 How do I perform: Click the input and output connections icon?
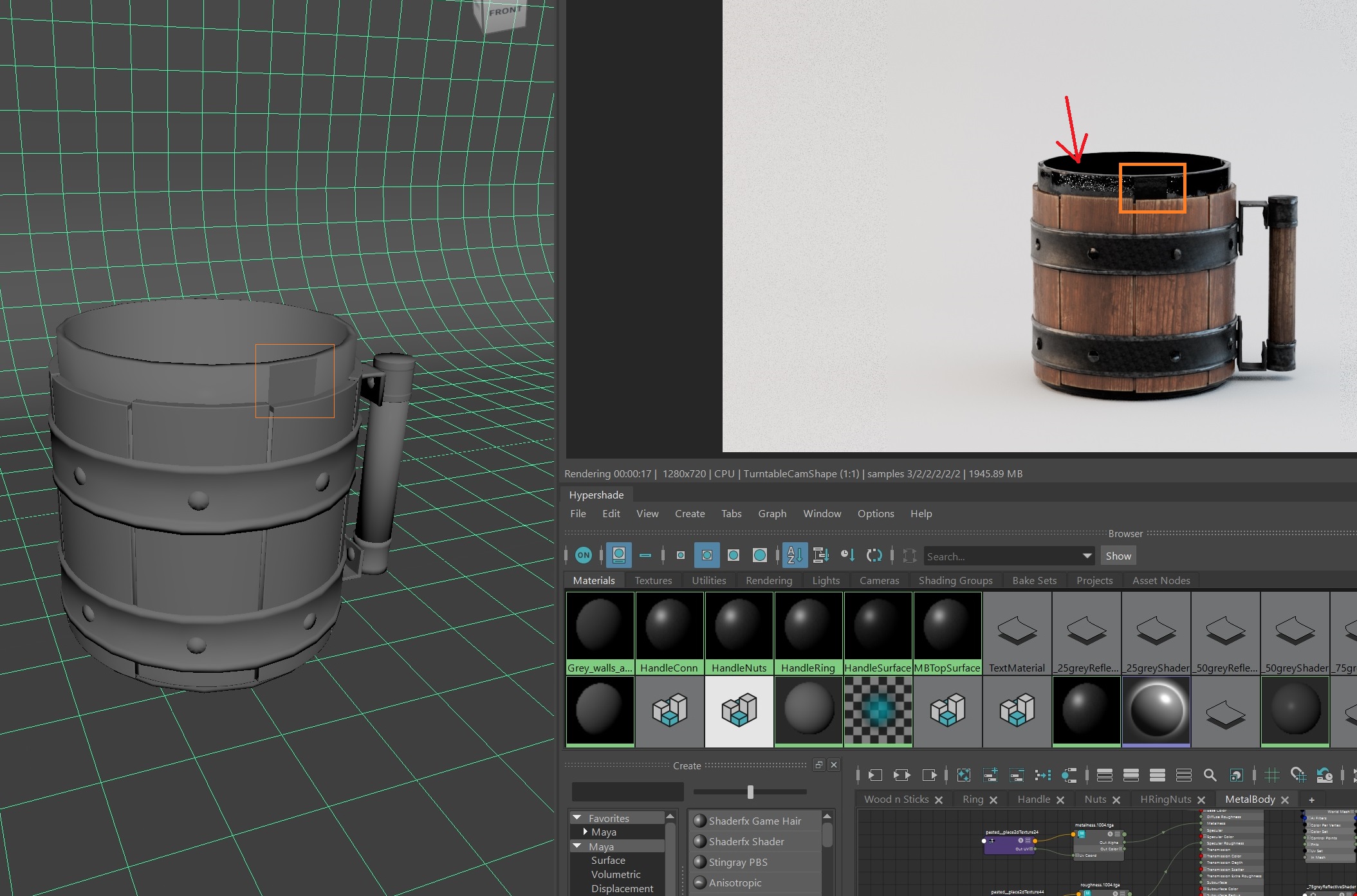point(902,775)
